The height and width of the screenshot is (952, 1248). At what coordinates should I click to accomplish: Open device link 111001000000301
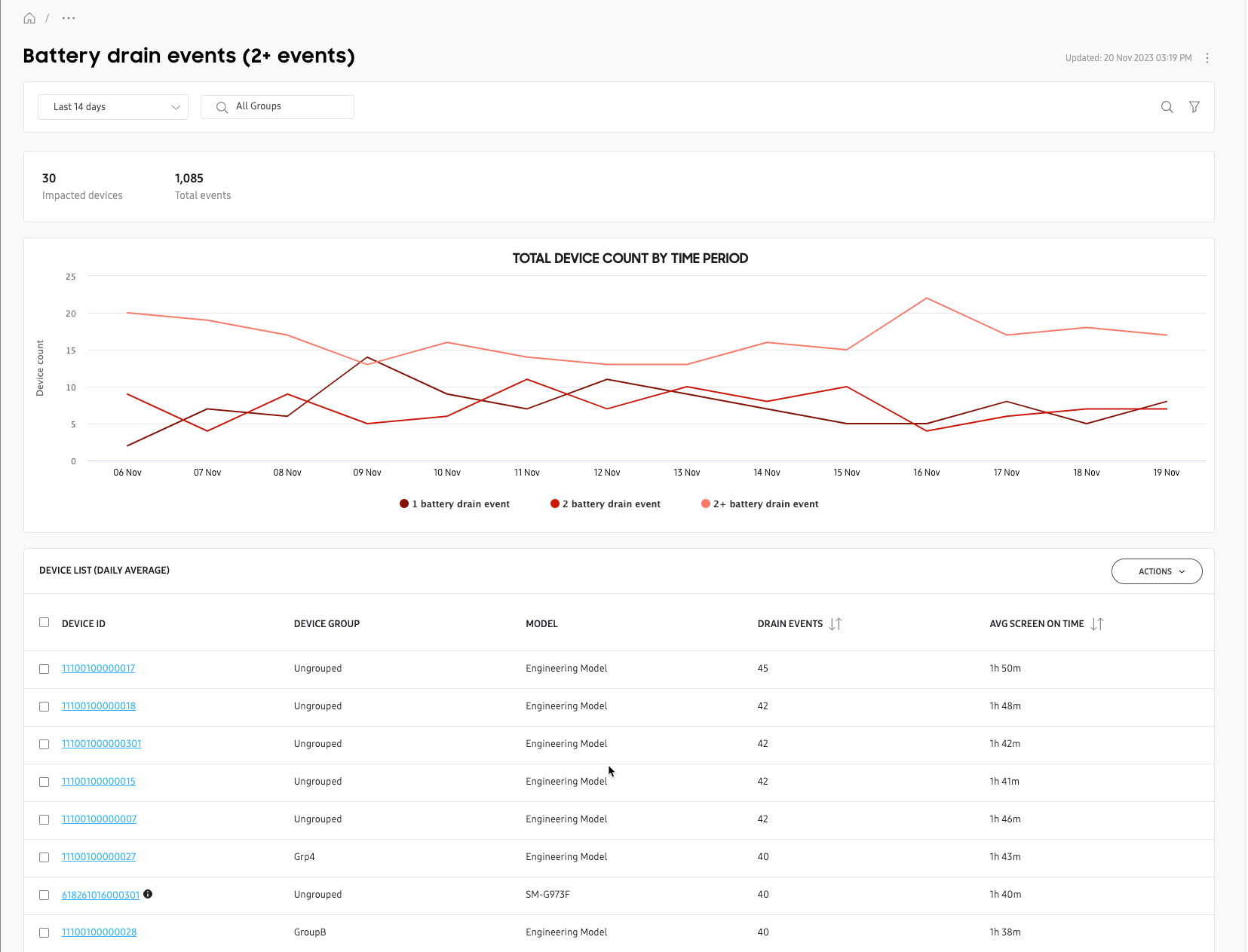pyautogui.click(x=102, y=744)
